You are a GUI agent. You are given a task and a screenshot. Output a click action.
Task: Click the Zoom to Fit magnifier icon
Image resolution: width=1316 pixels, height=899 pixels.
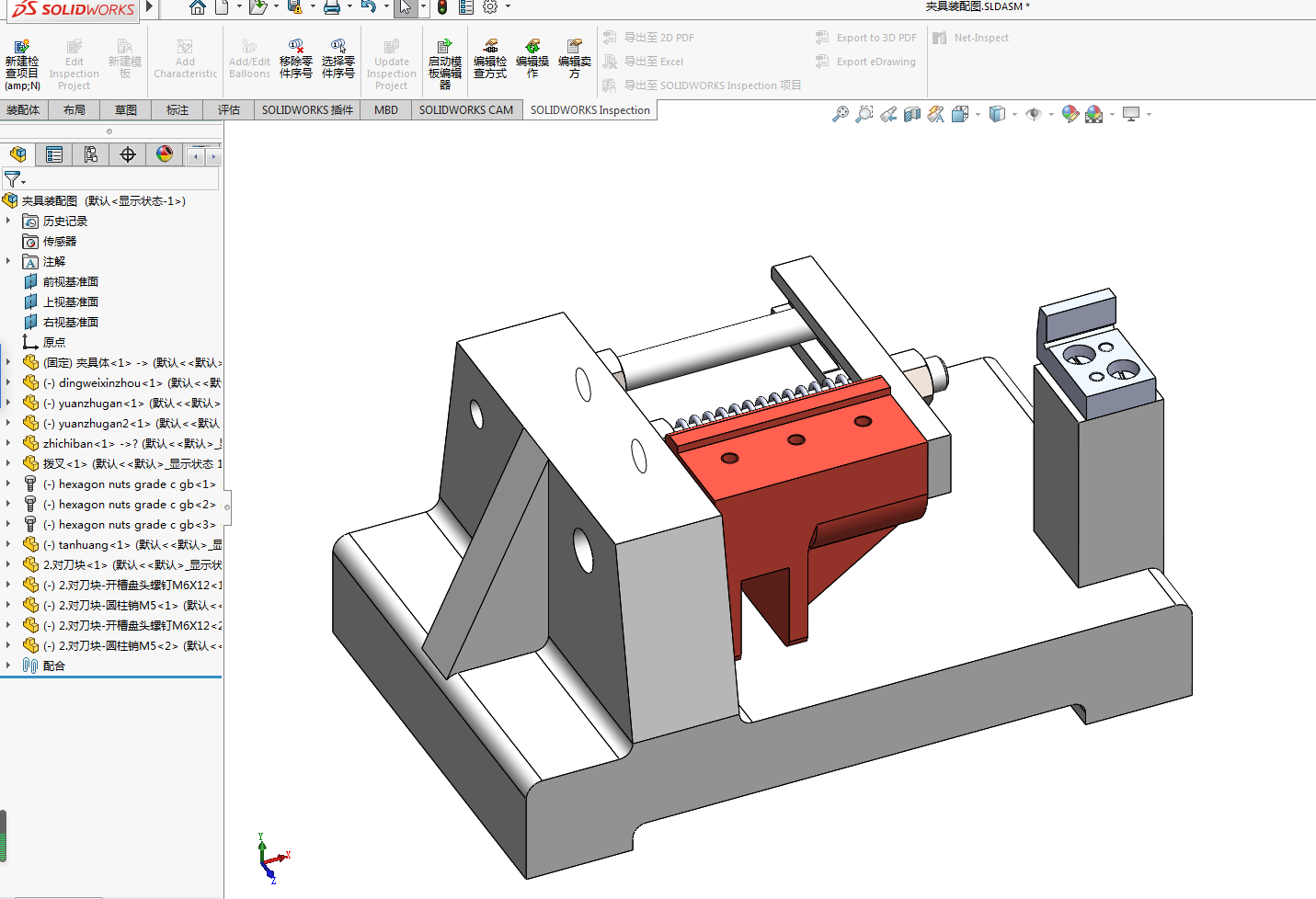click(840, 114)
